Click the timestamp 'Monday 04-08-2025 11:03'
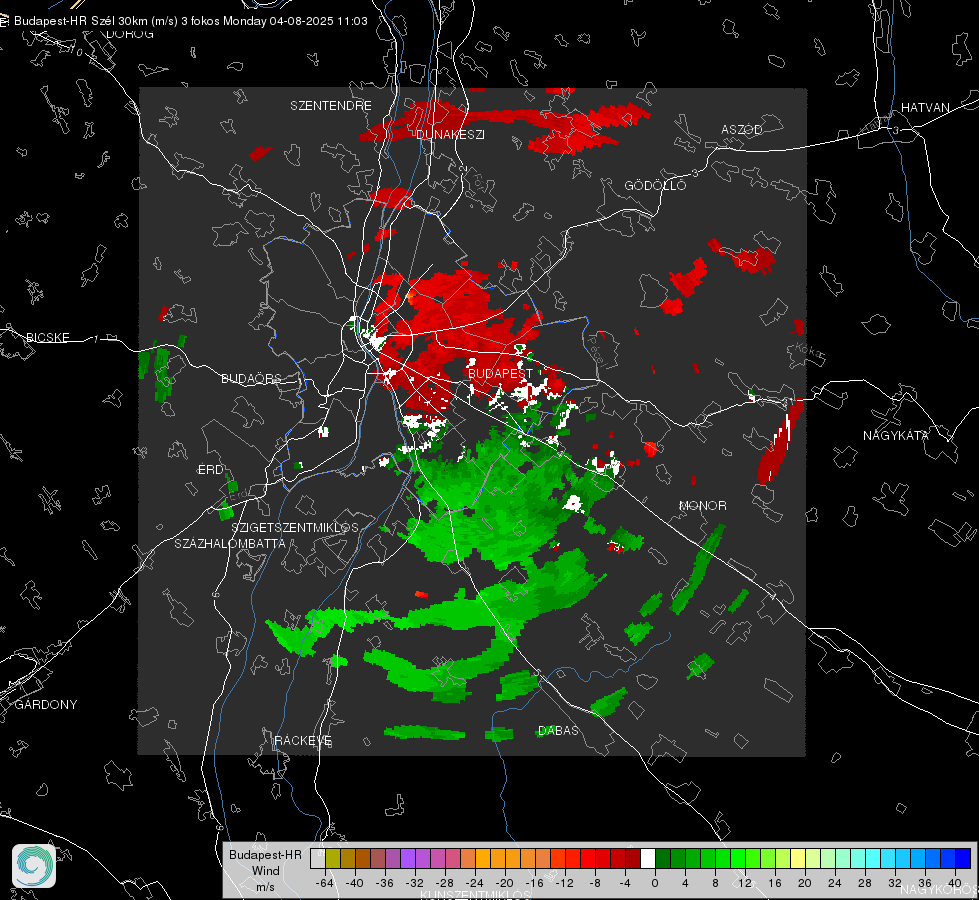This screenshot has height=900, width=979. tap(295, 21)
